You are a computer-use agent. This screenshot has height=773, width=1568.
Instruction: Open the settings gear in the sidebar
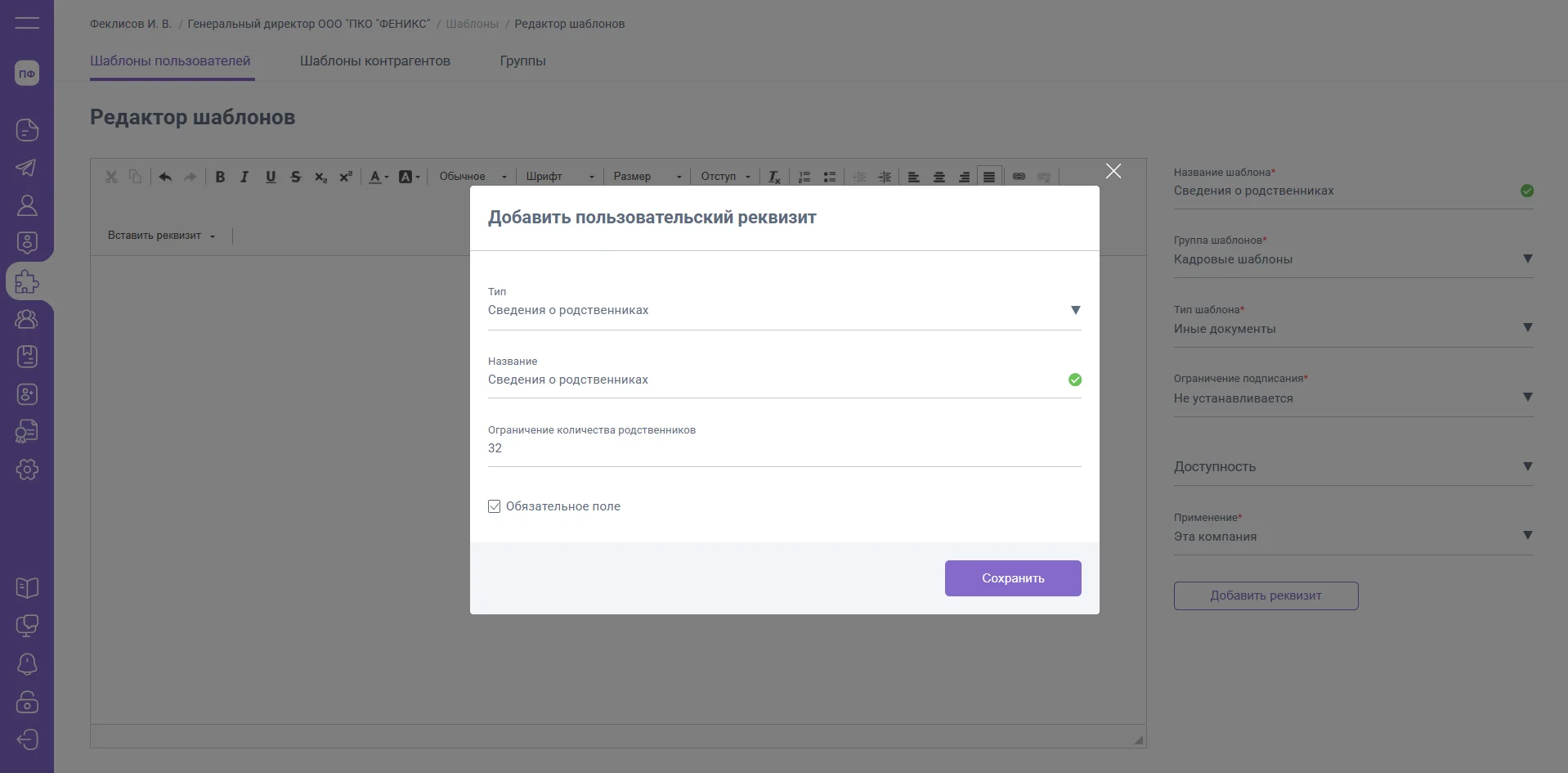click(x=27, y=470)
